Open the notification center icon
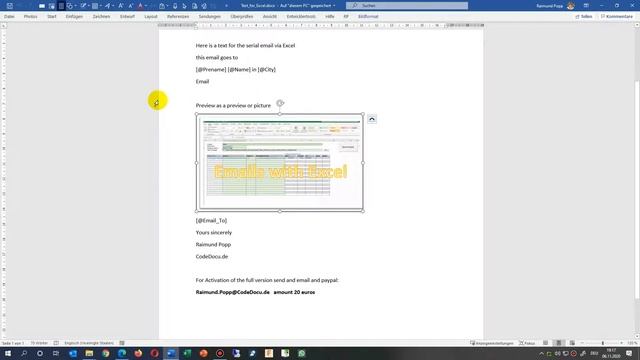Viewport: 640px width, 360px height. 629,353
